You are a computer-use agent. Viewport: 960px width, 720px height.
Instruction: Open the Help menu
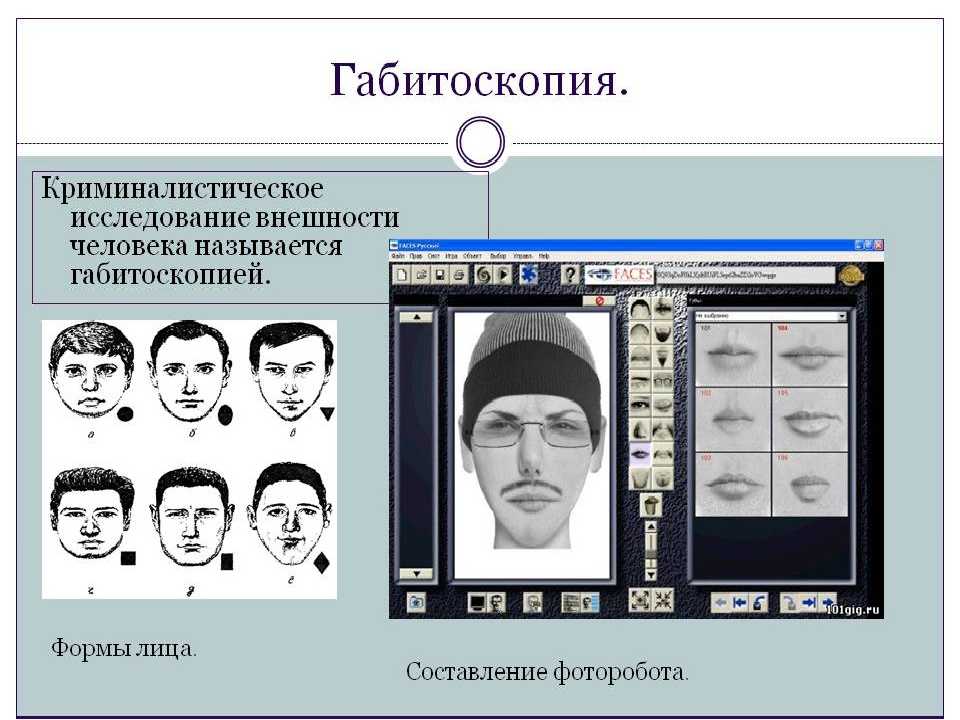[x=544, y=256]
